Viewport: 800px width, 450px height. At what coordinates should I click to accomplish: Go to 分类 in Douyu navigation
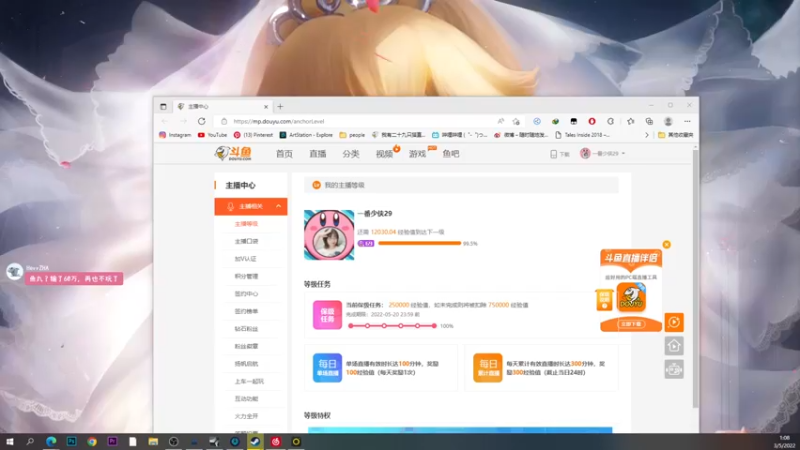[x=351, y=154]
